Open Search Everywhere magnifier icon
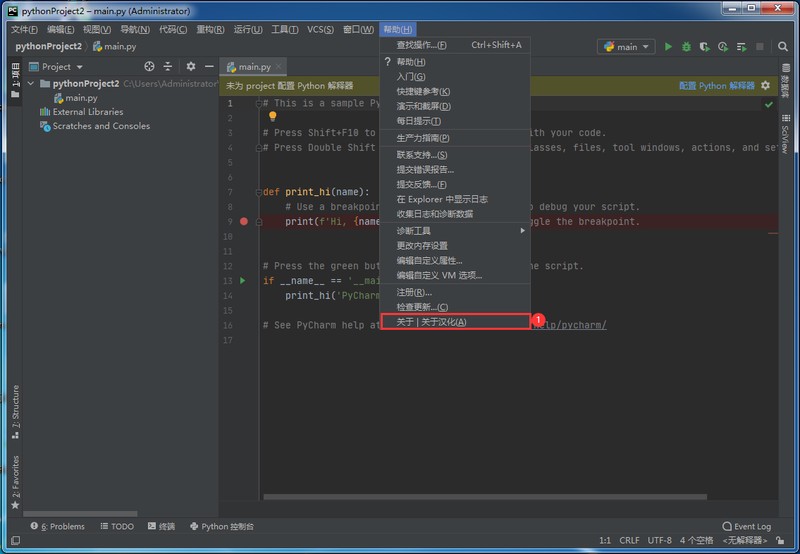Viewport: 800px width, 554px height. 780,47
